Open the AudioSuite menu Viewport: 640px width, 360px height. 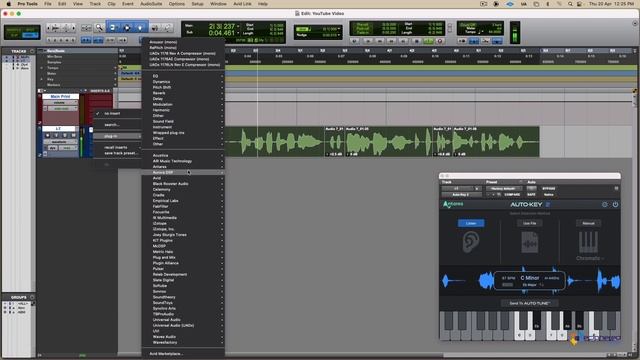[x=151, y=4]
